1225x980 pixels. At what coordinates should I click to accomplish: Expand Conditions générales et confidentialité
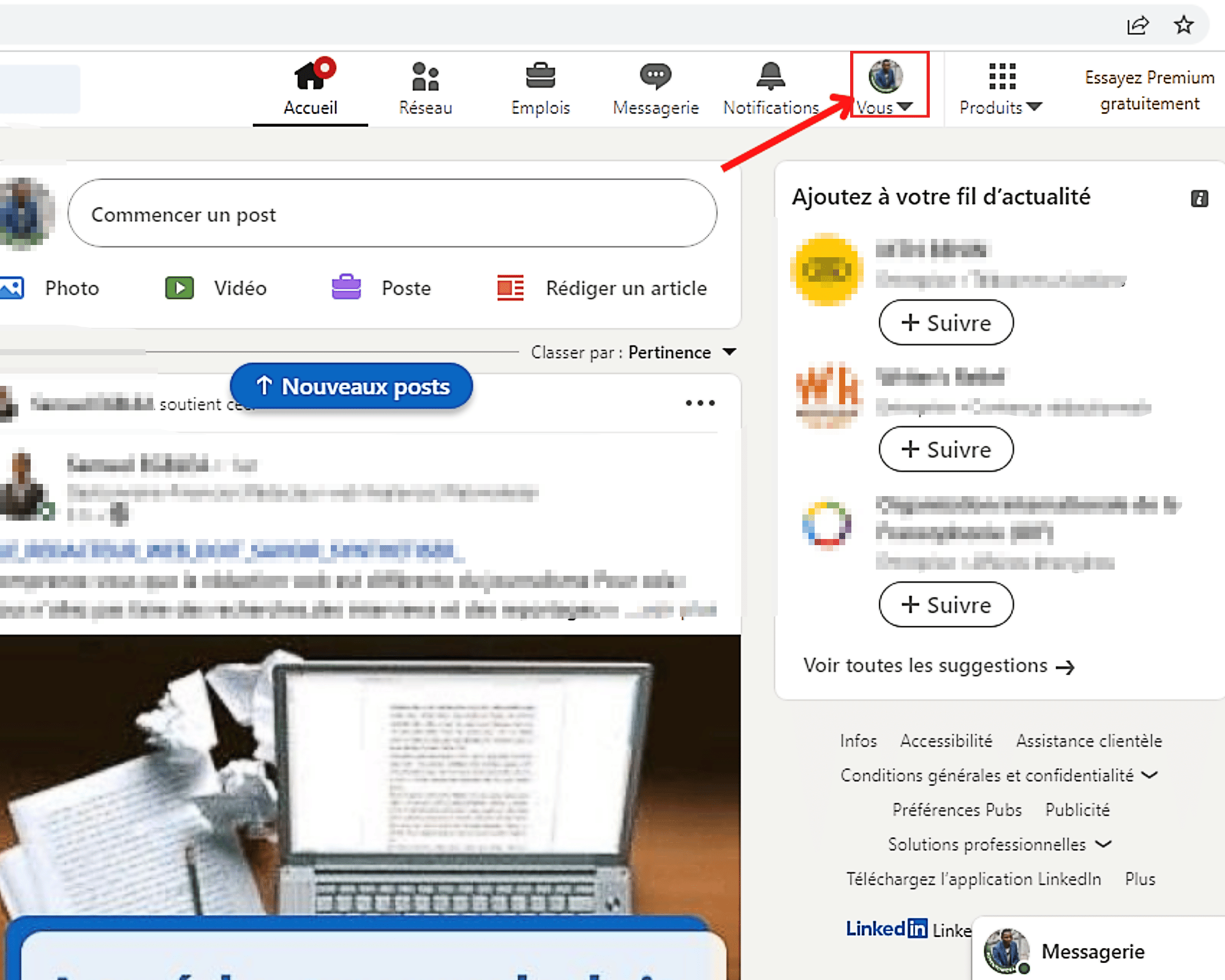tap(998, 775)
